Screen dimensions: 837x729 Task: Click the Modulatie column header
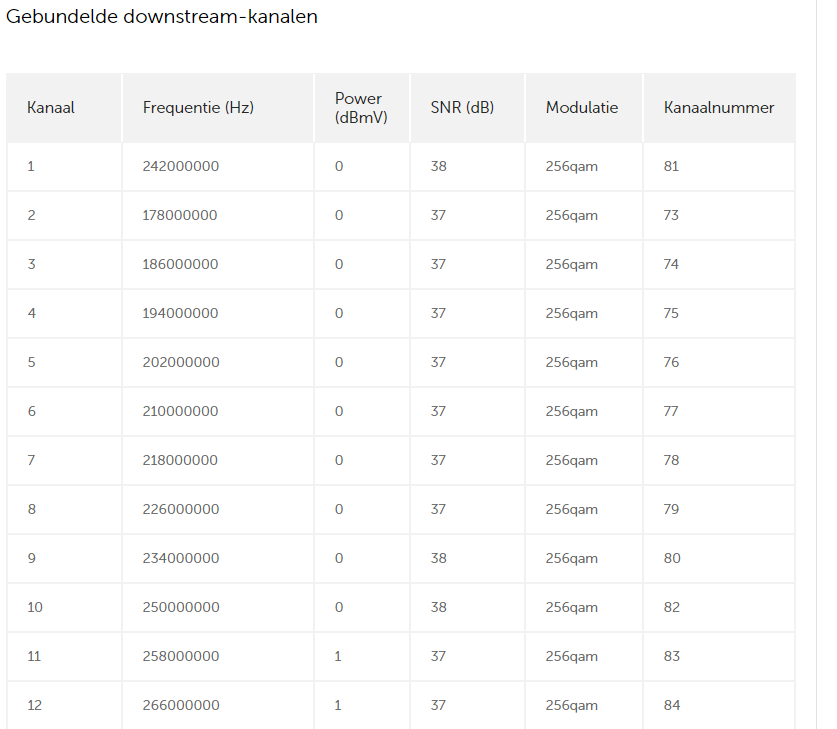click(582, 108)
